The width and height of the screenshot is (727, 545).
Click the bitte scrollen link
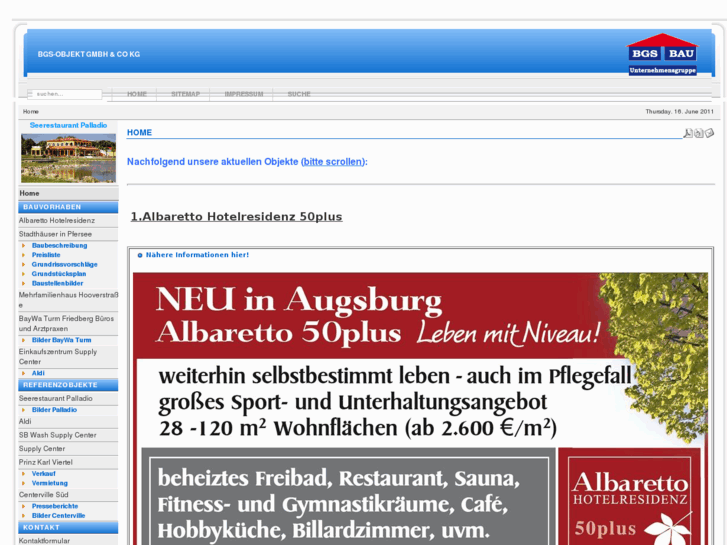coord(333,162)
